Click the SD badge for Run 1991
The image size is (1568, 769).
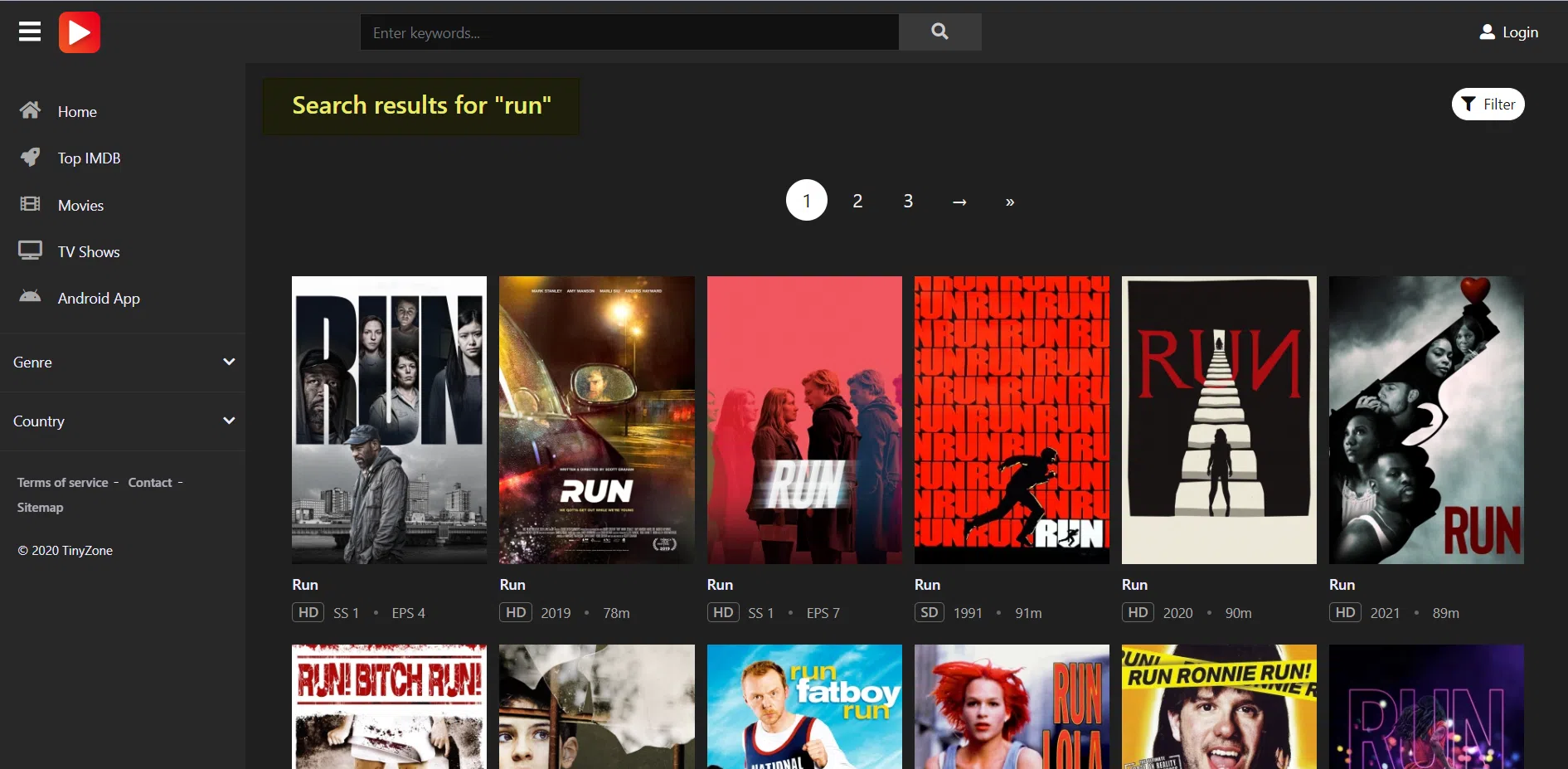point(930,612)
